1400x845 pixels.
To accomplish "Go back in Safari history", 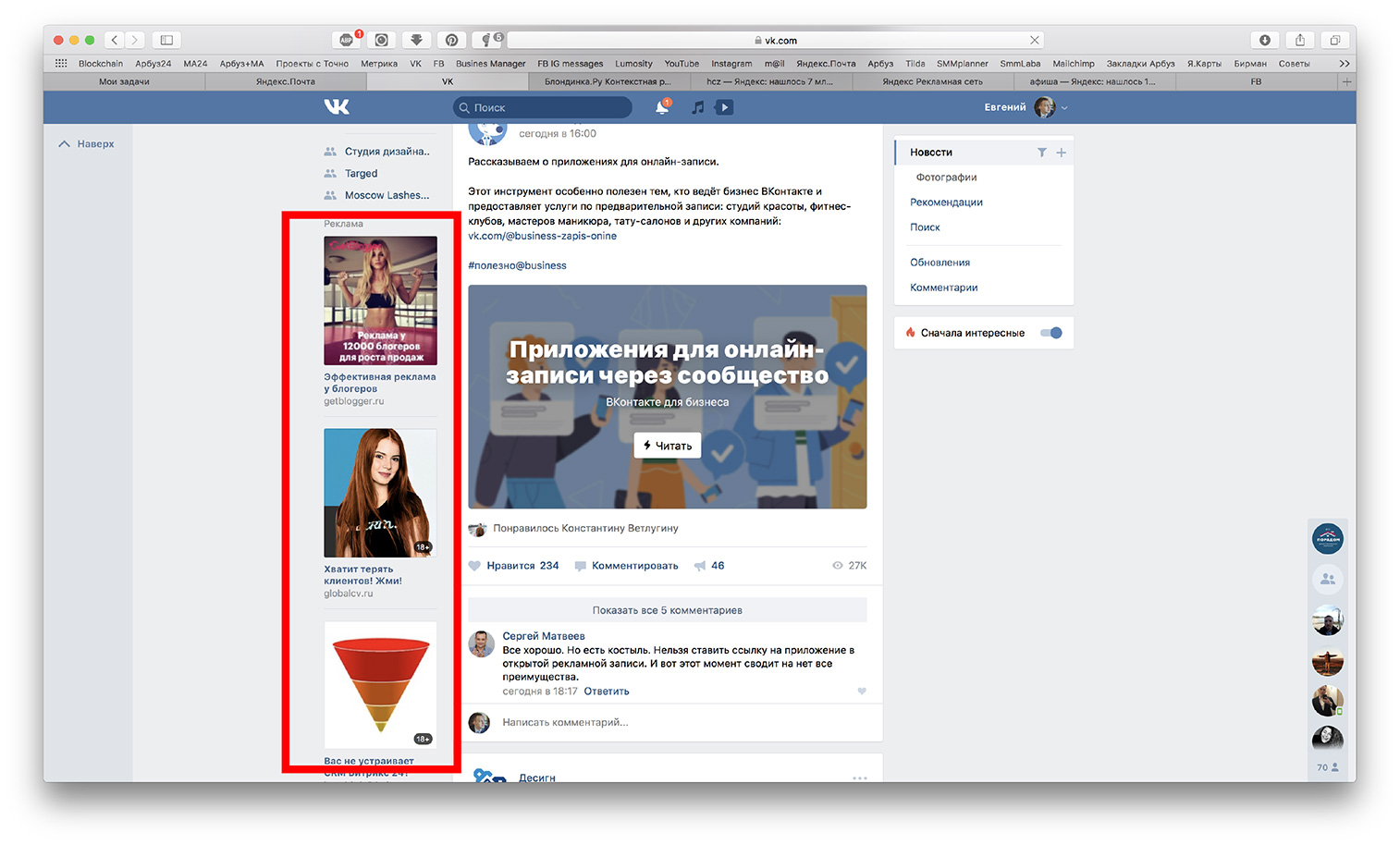I will 115,40.
